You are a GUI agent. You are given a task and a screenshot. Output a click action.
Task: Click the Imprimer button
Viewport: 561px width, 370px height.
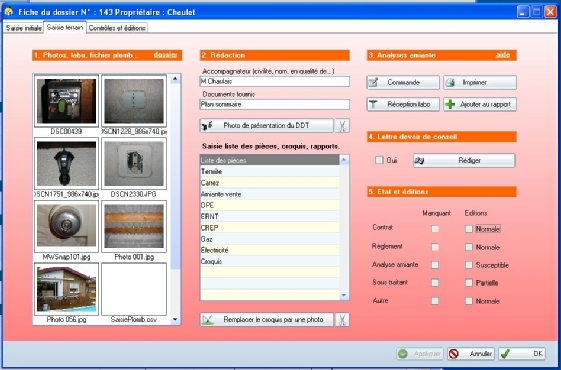pyautogui.click(x=480, y=82)
